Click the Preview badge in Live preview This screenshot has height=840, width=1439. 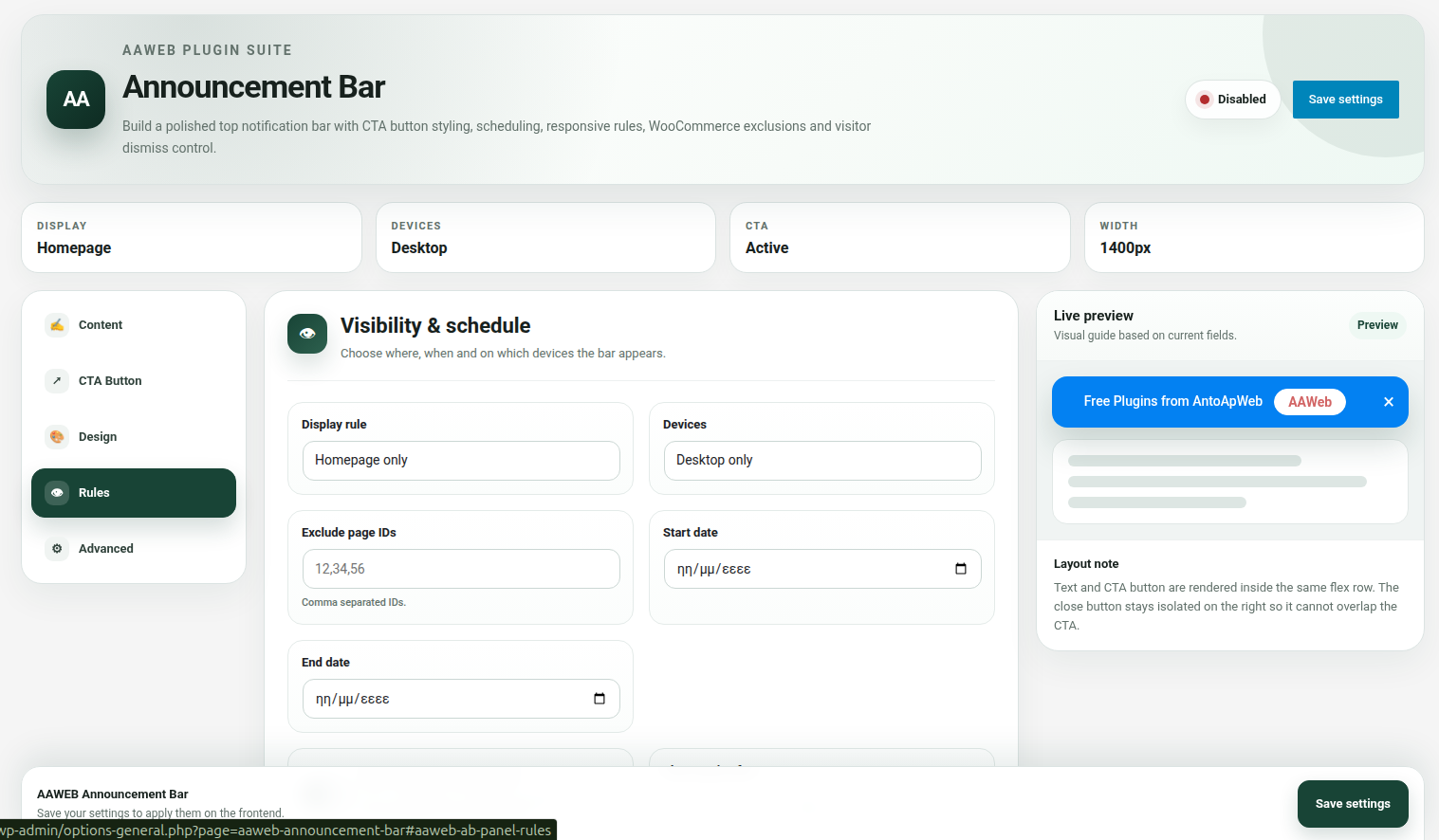(1377, 325)
